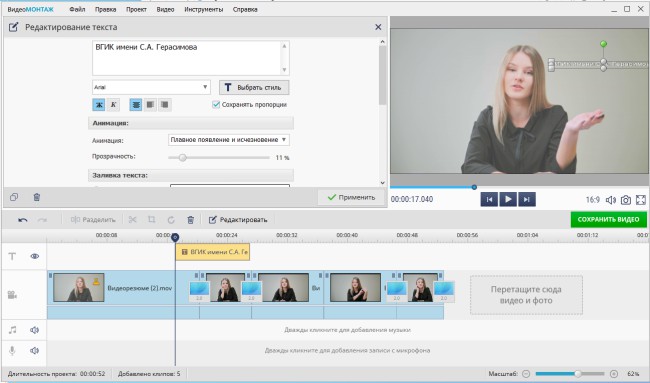
Task: Align text to center
Action: coord(136,105)
